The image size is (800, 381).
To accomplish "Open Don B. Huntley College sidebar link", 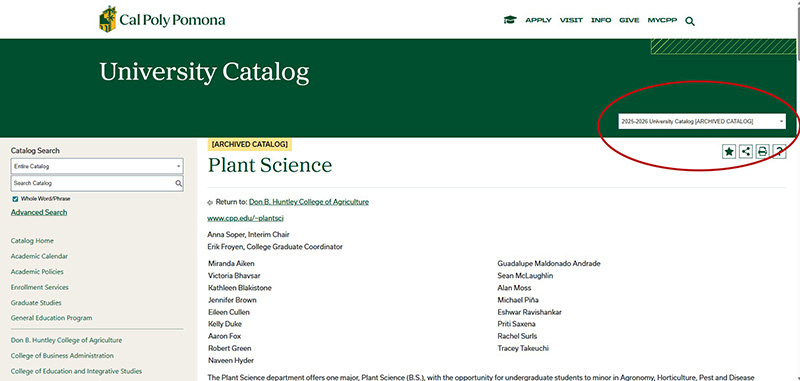I will [66, 340].
